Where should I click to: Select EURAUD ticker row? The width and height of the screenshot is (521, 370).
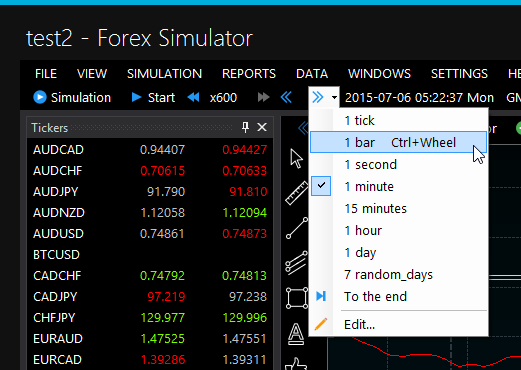pos(150,339)
